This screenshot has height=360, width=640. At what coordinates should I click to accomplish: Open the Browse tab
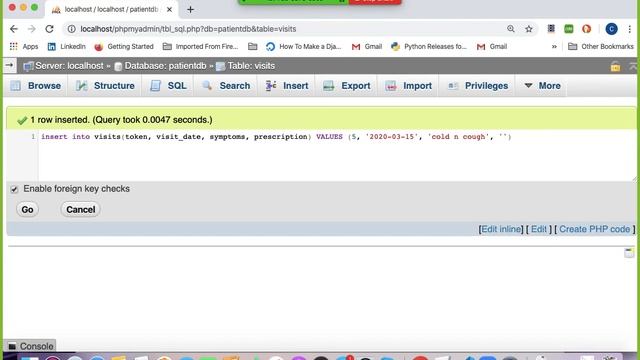tap(36, 86)
